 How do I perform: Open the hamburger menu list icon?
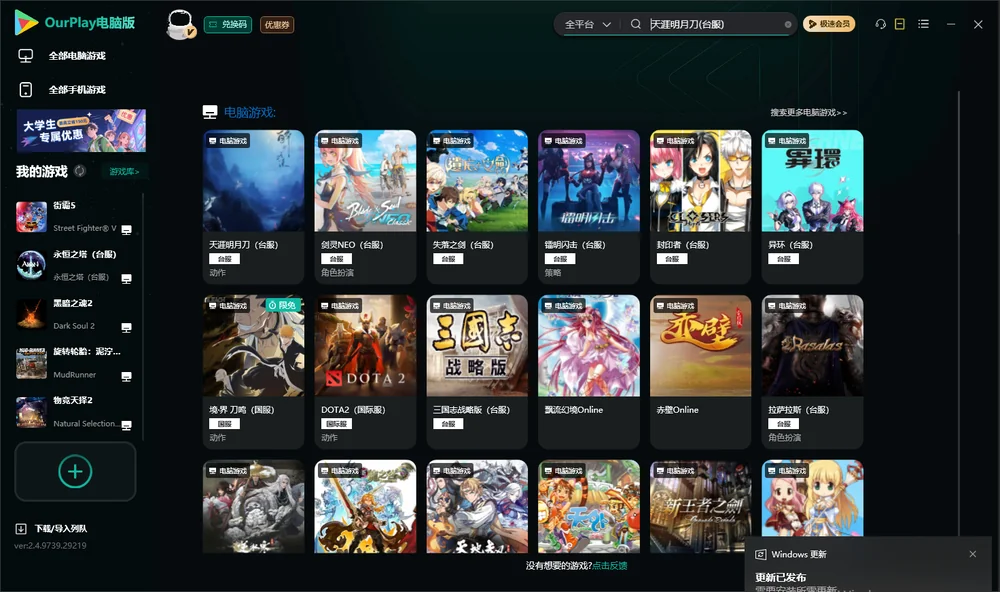[923, 24]
